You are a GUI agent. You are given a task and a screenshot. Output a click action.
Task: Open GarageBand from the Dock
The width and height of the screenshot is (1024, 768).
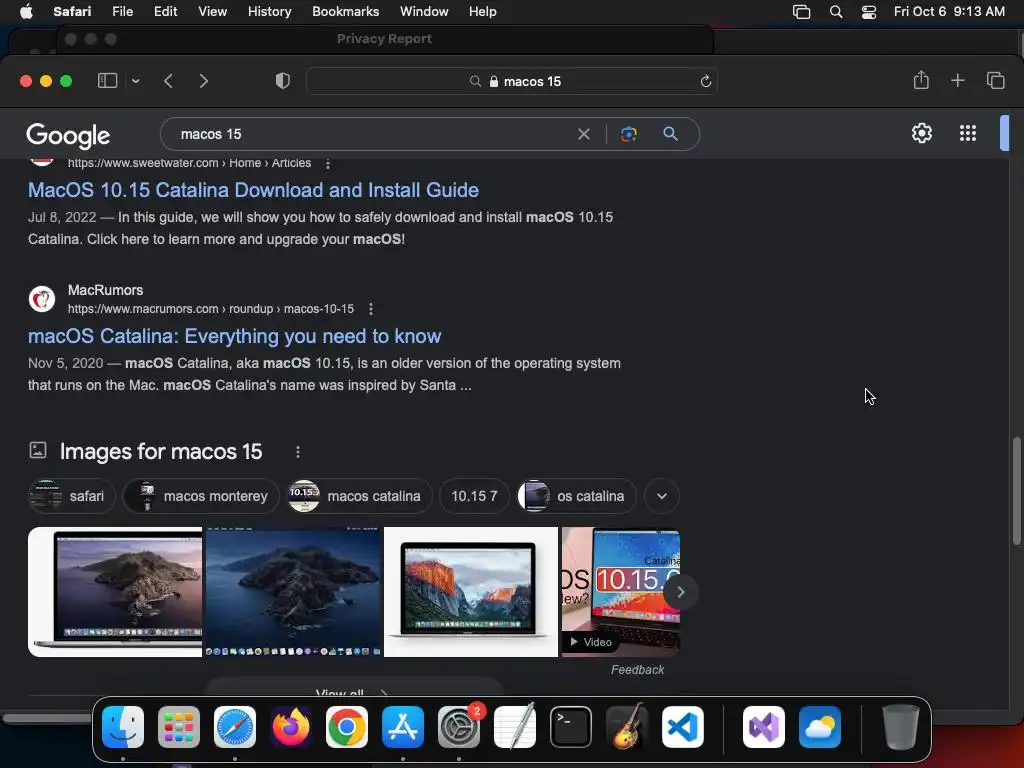[x=627, y=727]
